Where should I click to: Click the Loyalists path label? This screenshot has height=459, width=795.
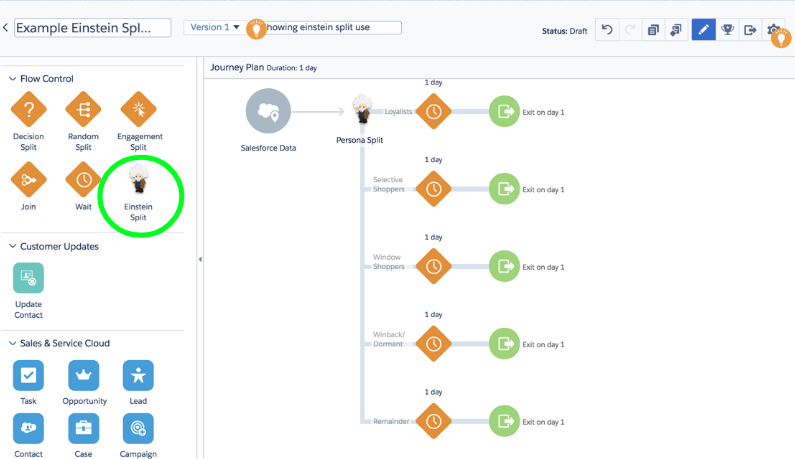[x=398, y=112]
